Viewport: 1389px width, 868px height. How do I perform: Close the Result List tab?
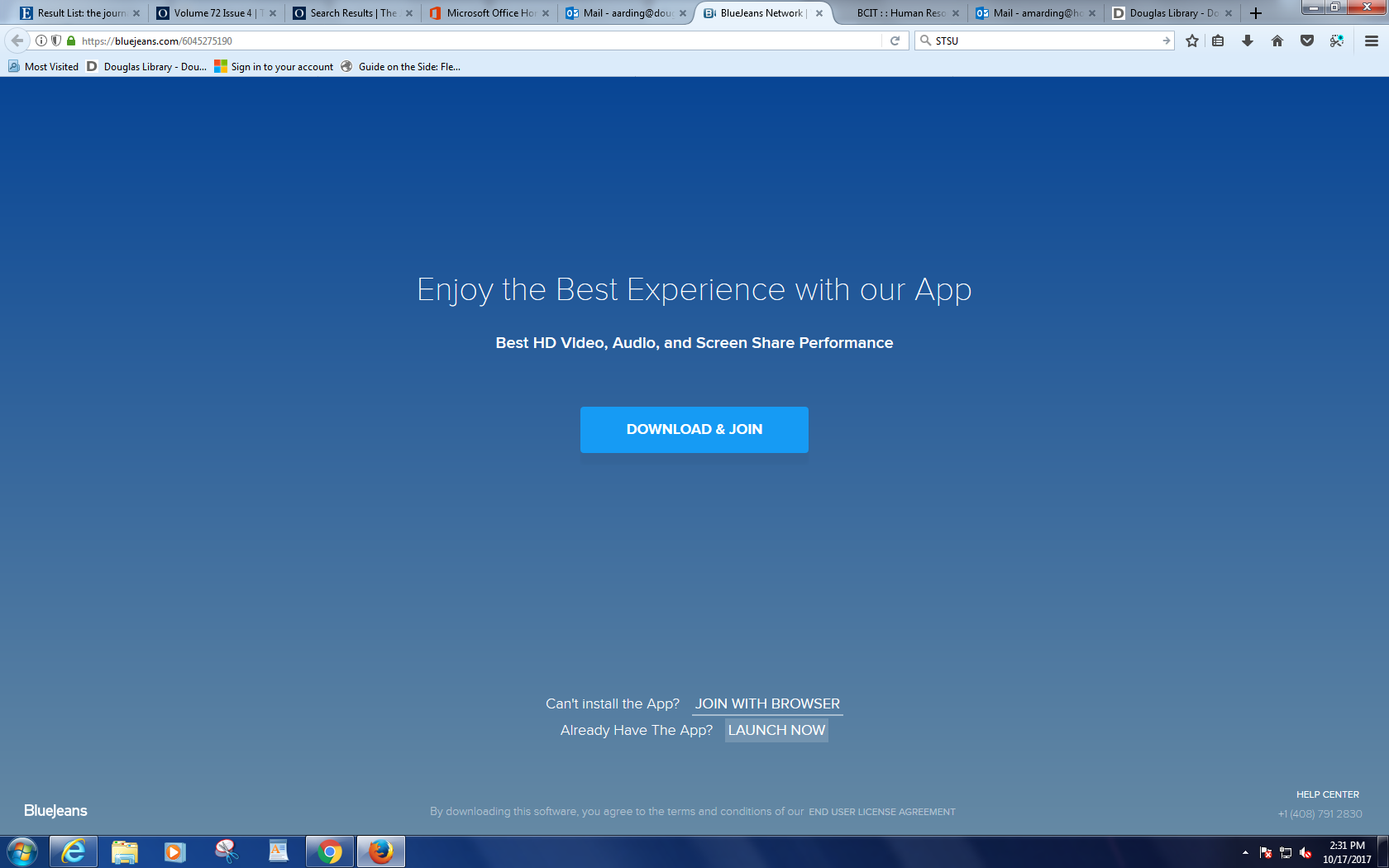tap(136, 13)
